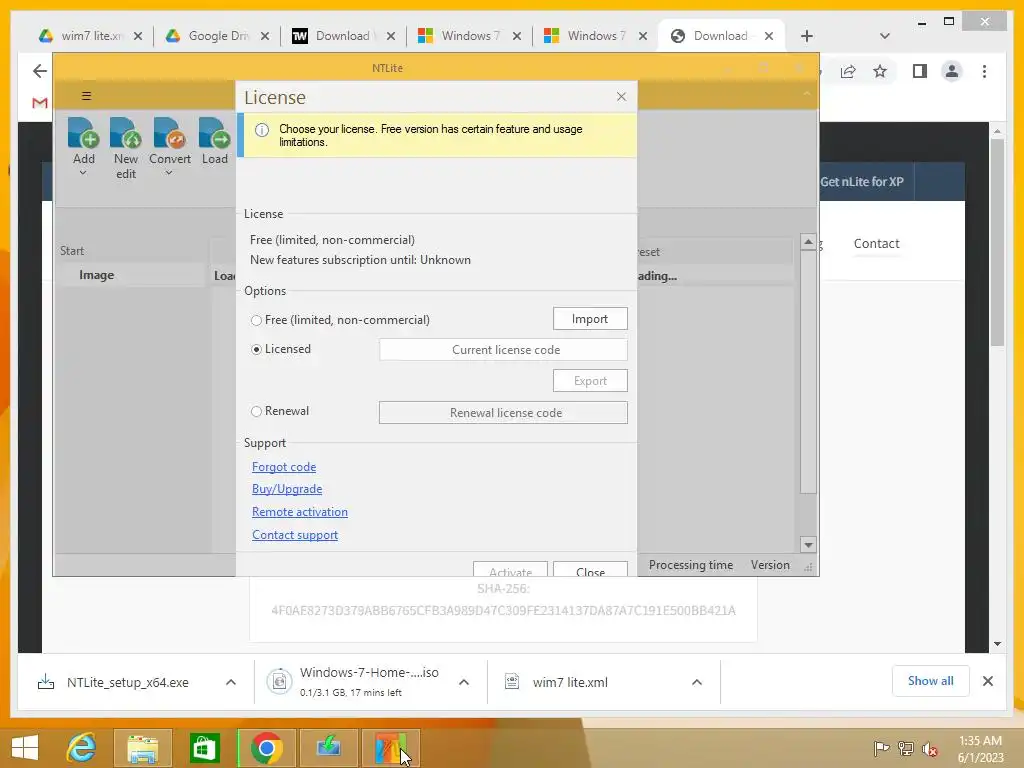Image resolution: width=1024 pixels, height=768 pixels.
Task: Open Windows Store from taskbar
Action: coord(204,748)
